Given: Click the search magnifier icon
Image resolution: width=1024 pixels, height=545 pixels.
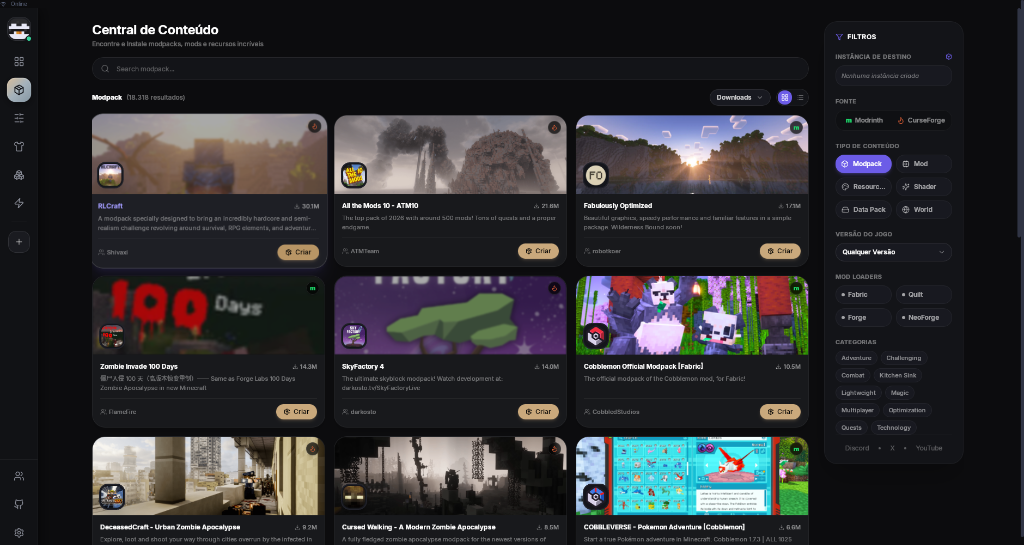Looking at the screenshot, I should click(105, 69).
